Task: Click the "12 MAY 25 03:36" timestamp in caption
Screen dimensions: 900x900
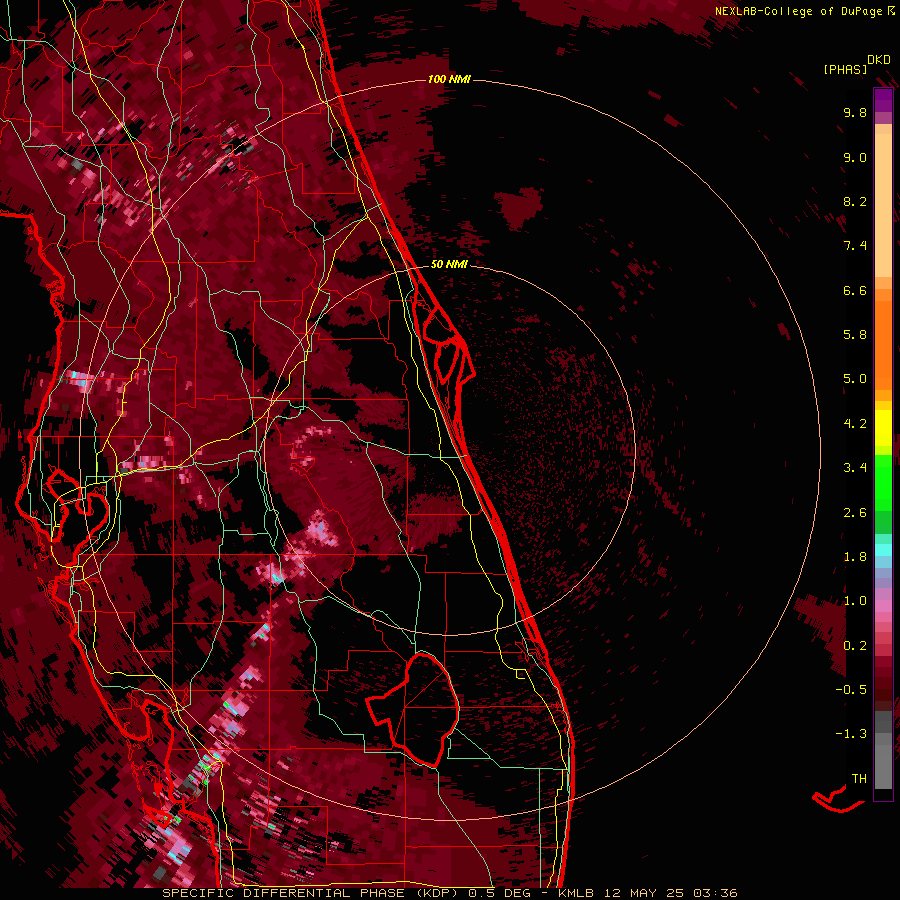Action: point(670,893)
